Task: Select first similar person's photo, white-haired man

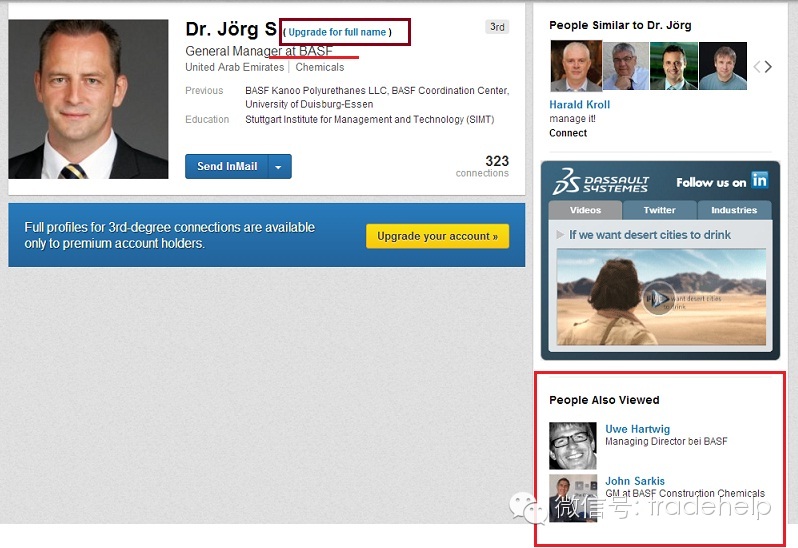Action: click(576, 66)
